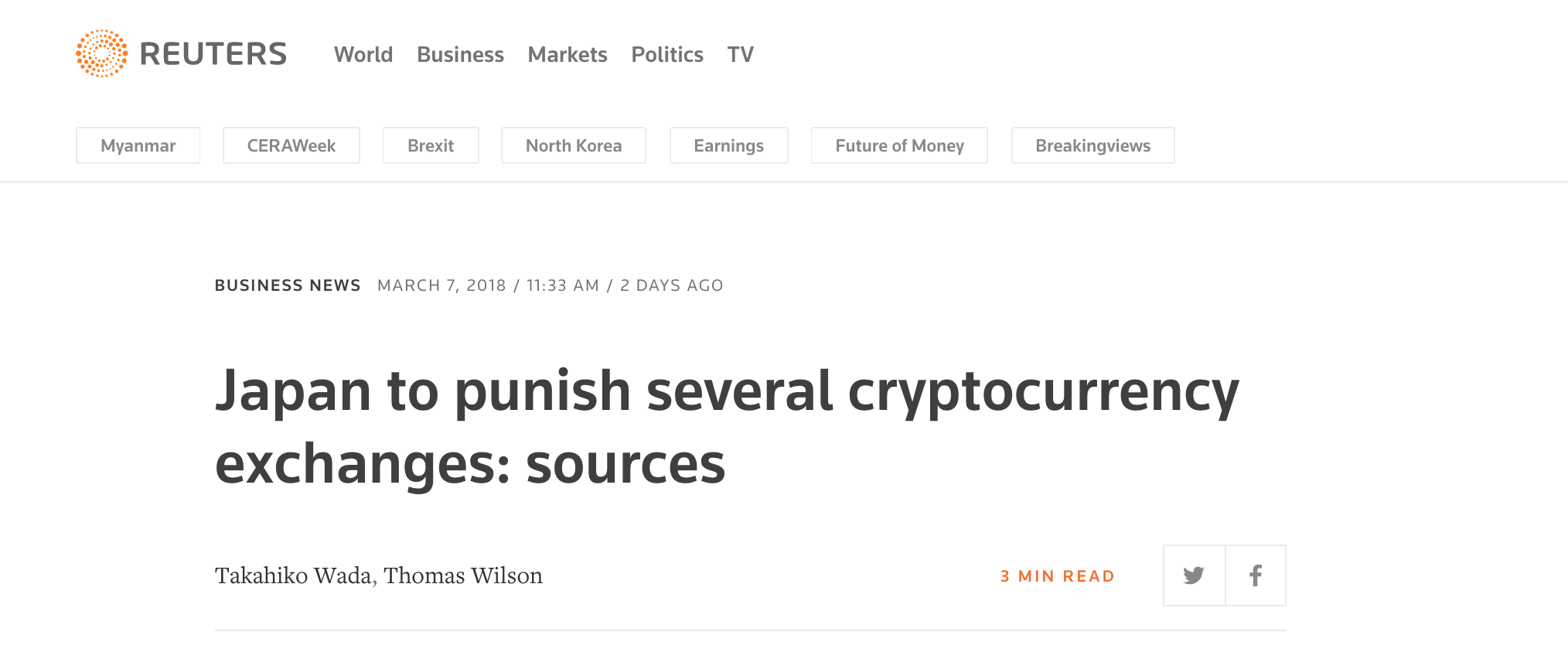The width and height of the screenshot is (1568, 659).
Task: View author Thomas Wilson's profile
Action: pos(463,575)
